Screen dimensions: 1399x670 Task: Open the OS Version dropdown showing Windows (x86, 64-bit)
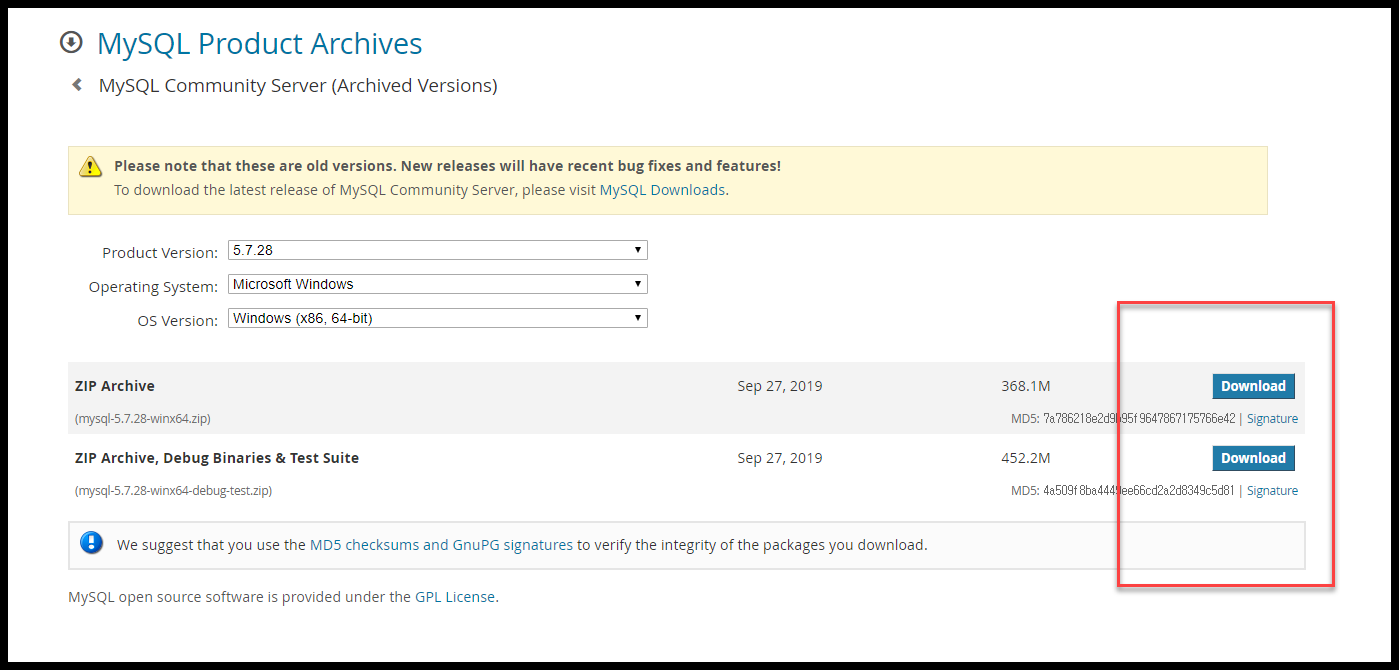[x=438, y=318]
